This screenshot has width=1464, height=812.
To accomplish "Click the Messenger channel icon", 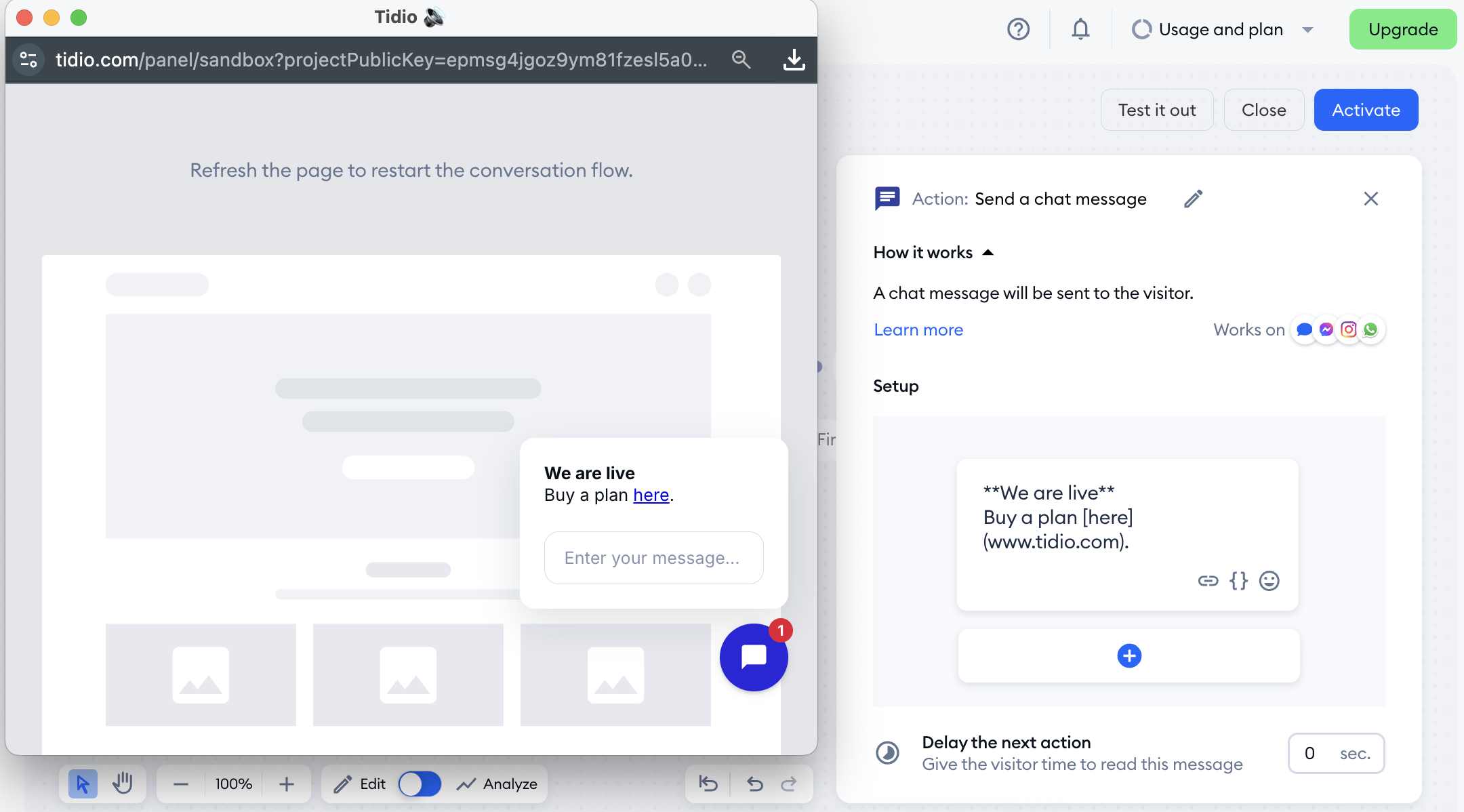I will point(1326,330).
